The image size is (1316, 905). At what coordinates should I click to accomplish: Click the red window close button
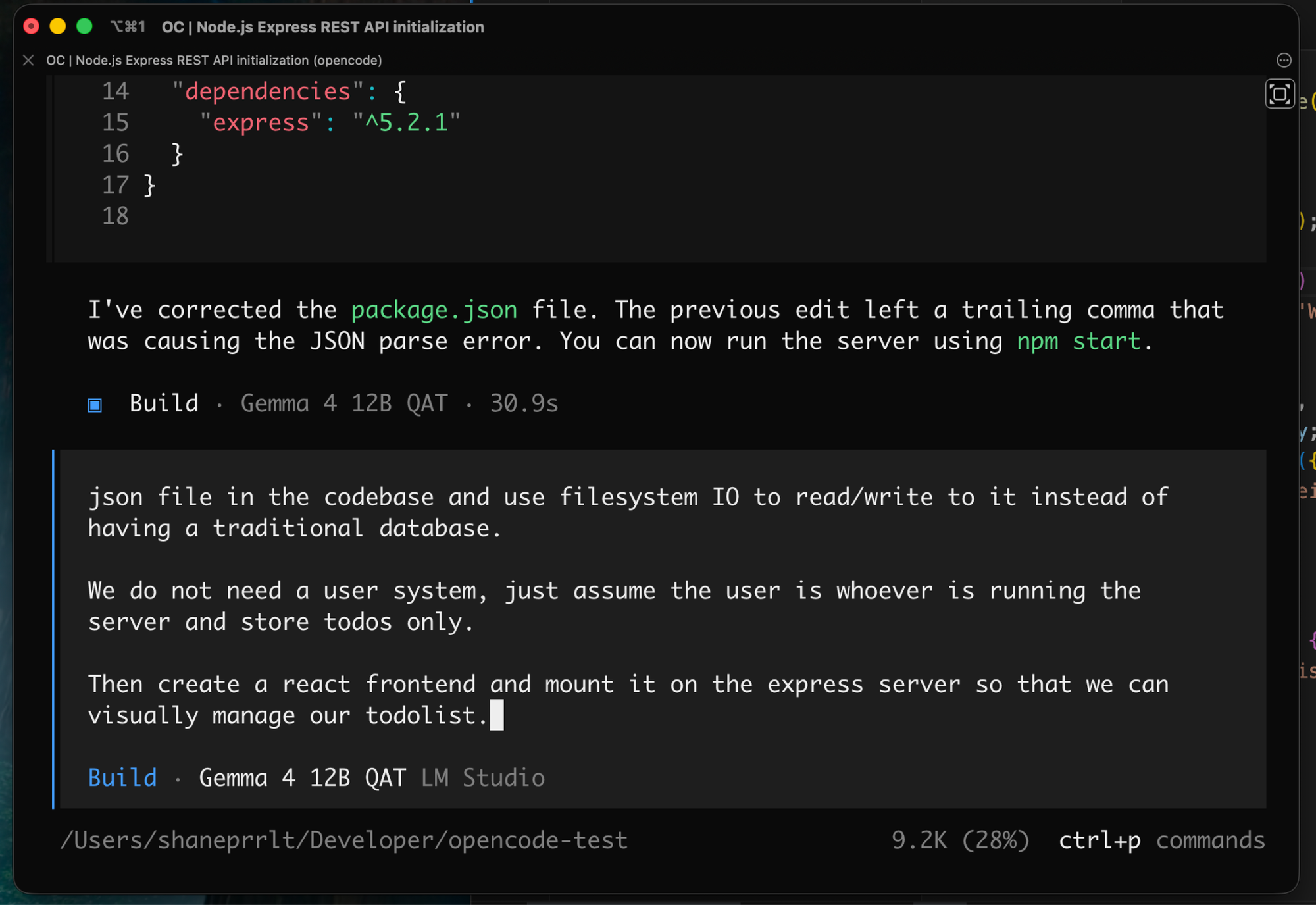pos(31,26)
